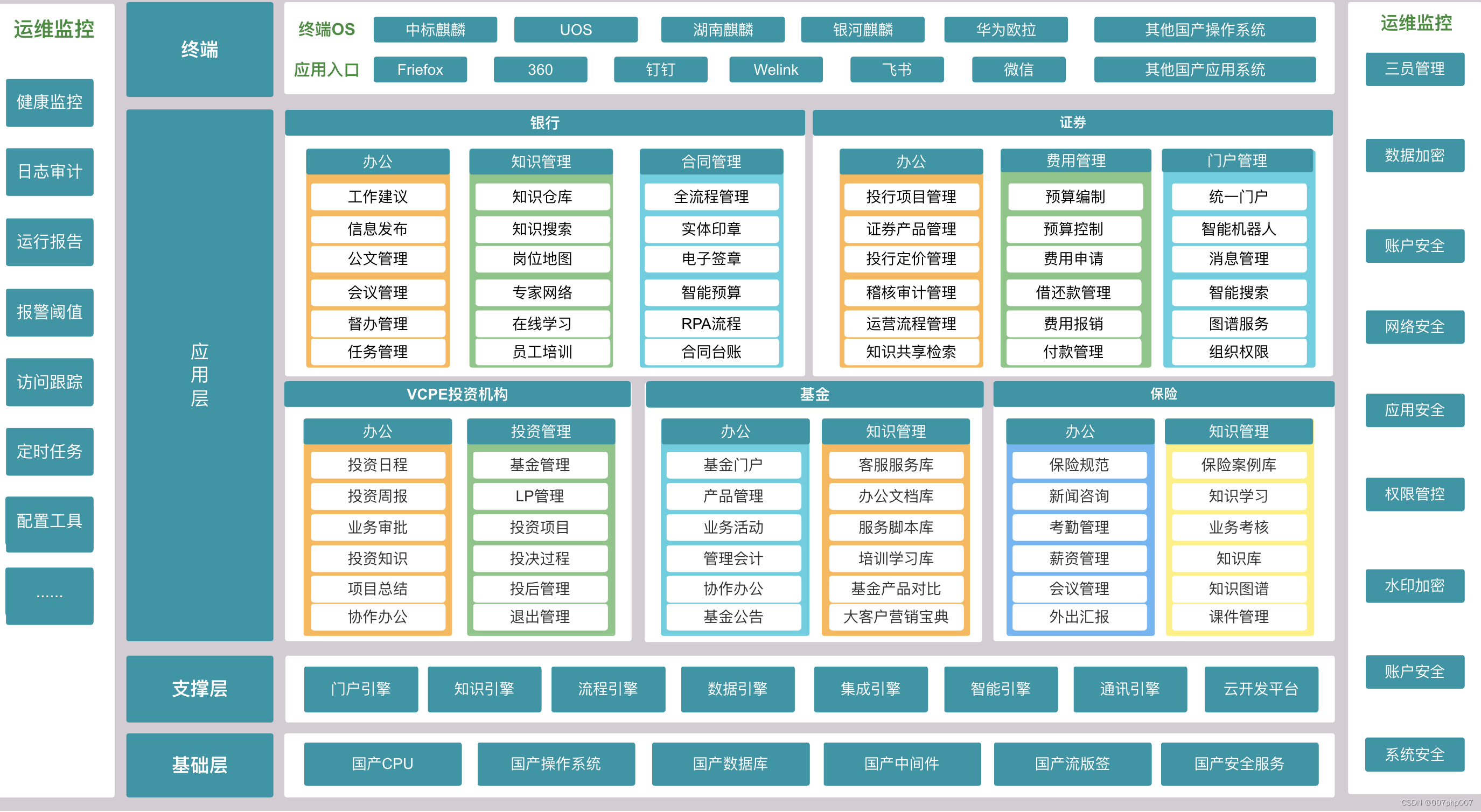Select the 国产数据库 box
1481x812 pixels.
tap(730, 764)
